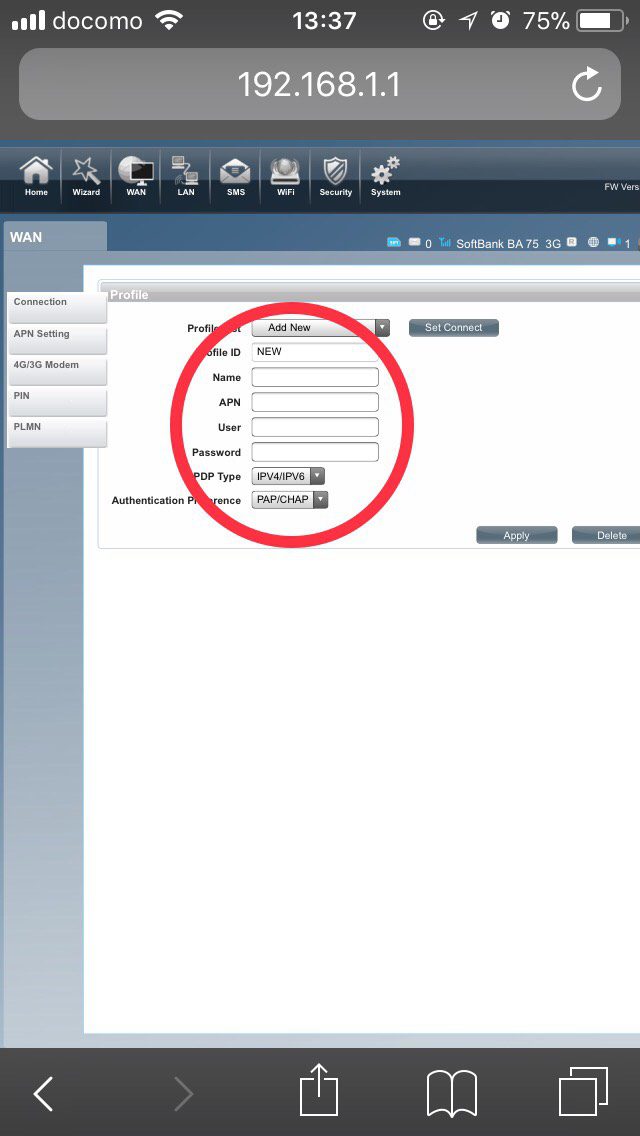Click the Password input field
The width and height of the screenshot is (640, 1136).
(315, 452)
